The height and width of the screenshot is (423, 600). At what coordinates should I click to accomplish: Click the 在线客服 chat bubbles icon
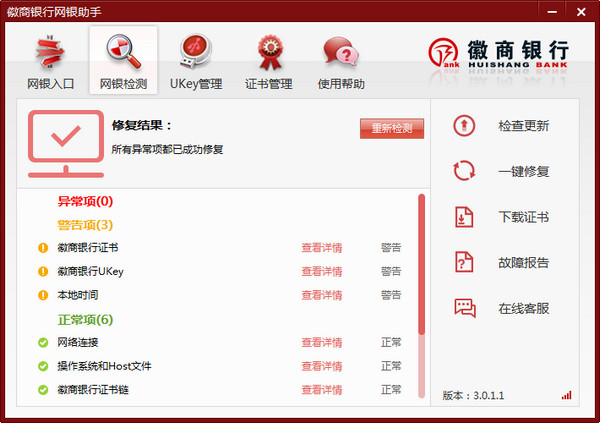pyautogui.click(x=465, y=308)
